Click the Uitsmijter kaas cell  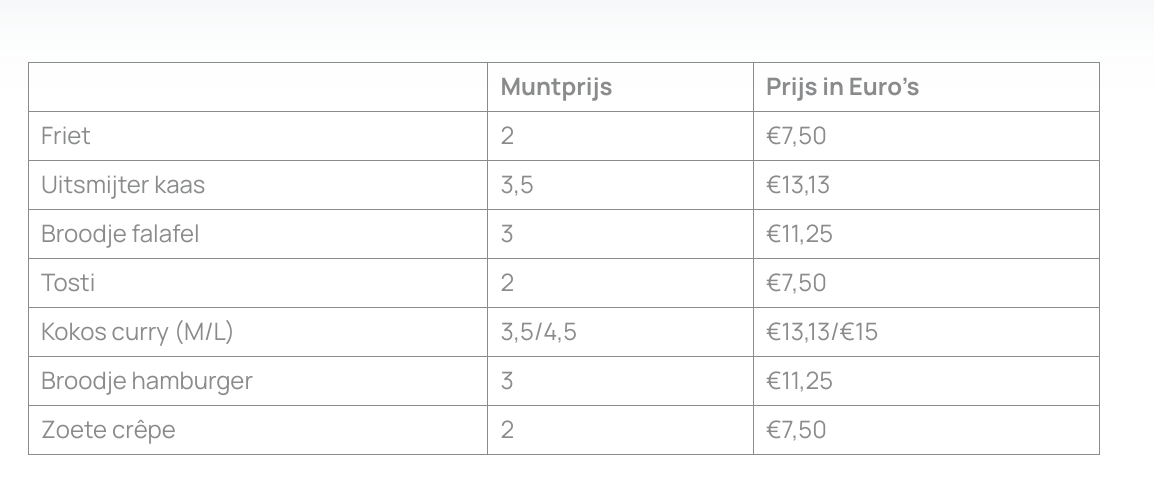click(123, 185)
